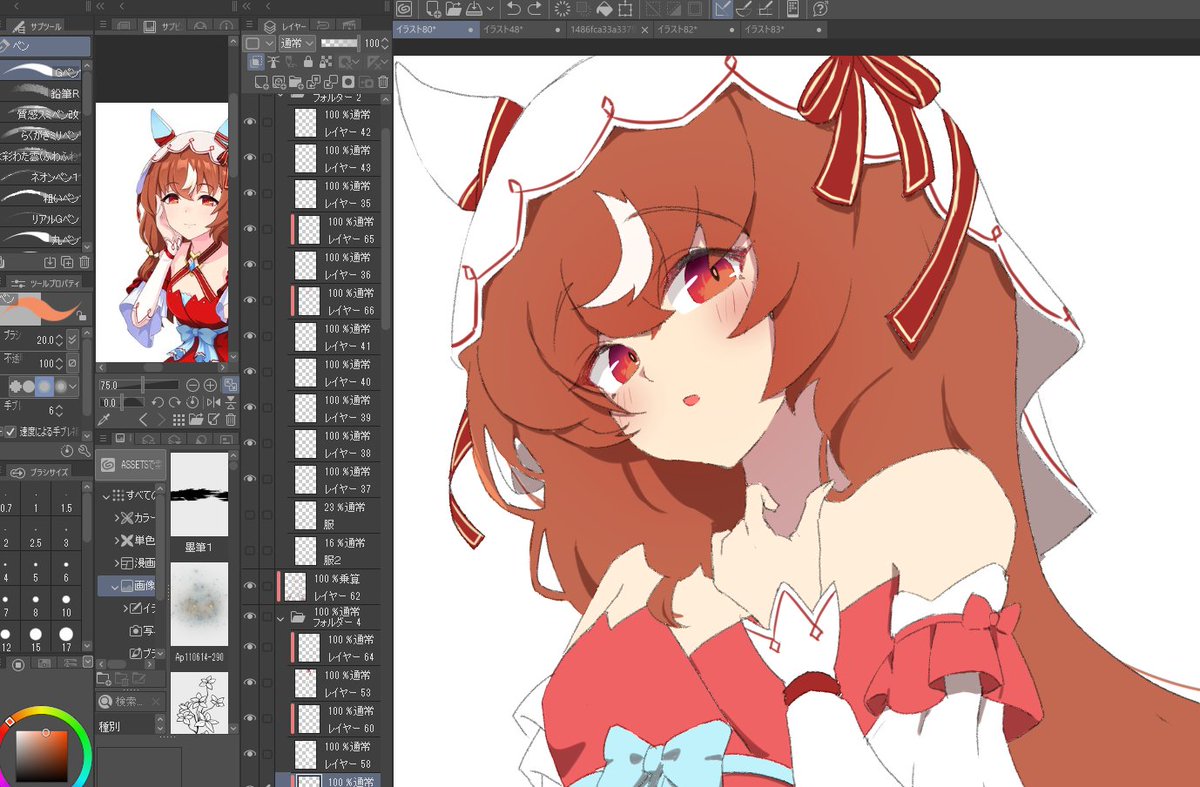
Task: Click the sub view reference image
Action: (x=162, y=232)
